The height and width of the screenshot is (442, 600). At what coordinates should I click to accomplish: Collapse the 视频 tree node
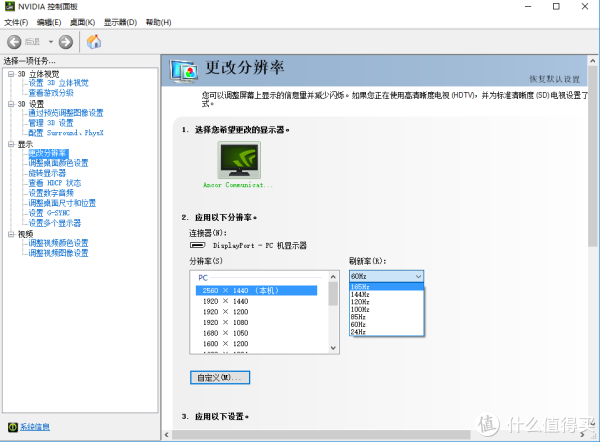[x=11, y=234]
